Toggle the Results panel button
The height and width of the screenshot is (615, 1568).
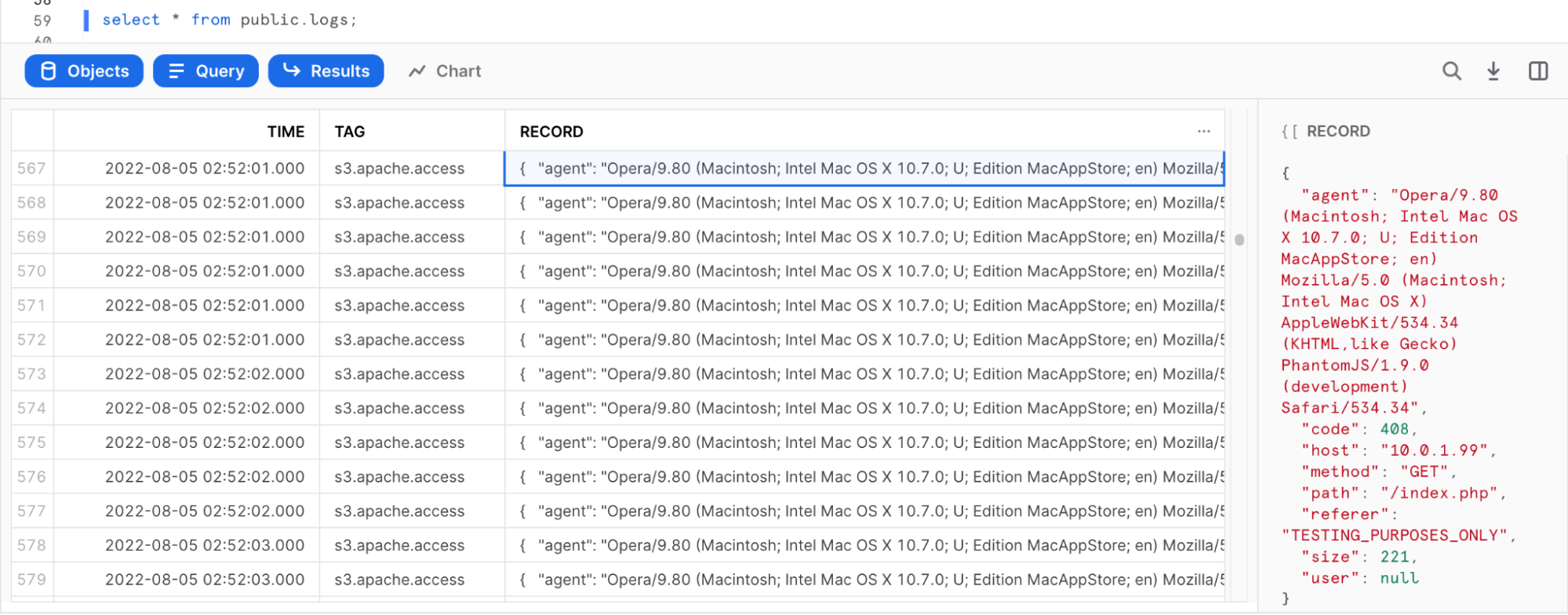pos(326,71)
